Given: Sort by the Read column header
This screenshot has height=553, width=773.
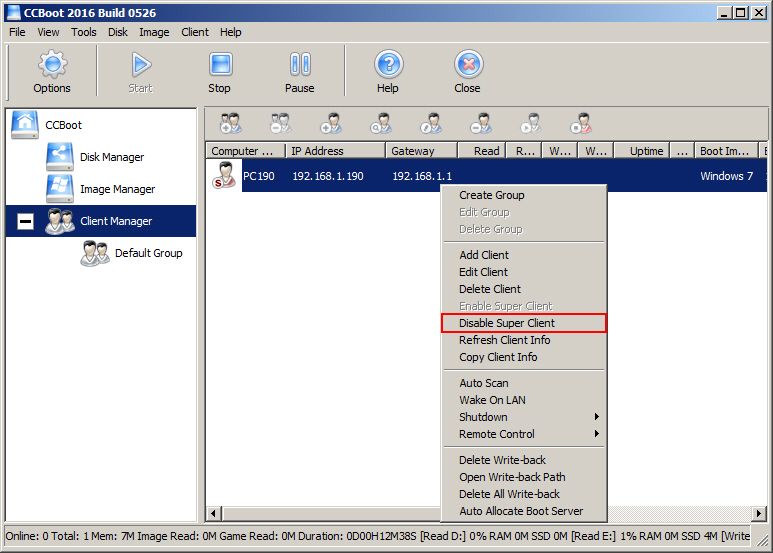Looking at the screenshot, I should 482,151.
